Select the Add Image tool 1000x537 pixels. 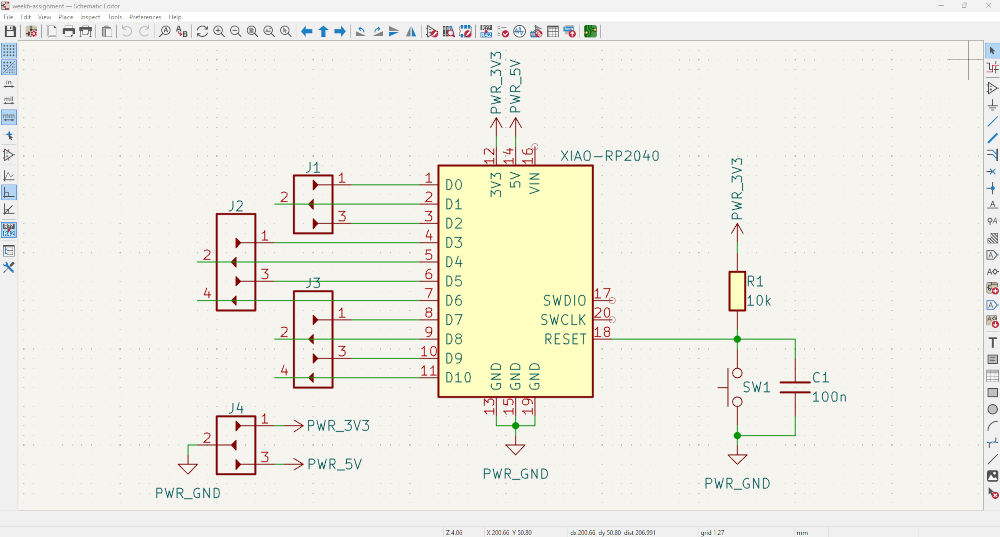pyautogui.click(x=992, y=476)
